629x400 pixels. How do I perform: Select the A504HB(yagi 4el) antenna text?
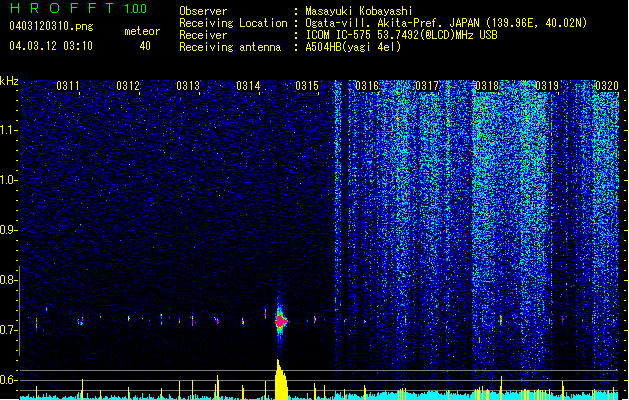tap(353, 47)
